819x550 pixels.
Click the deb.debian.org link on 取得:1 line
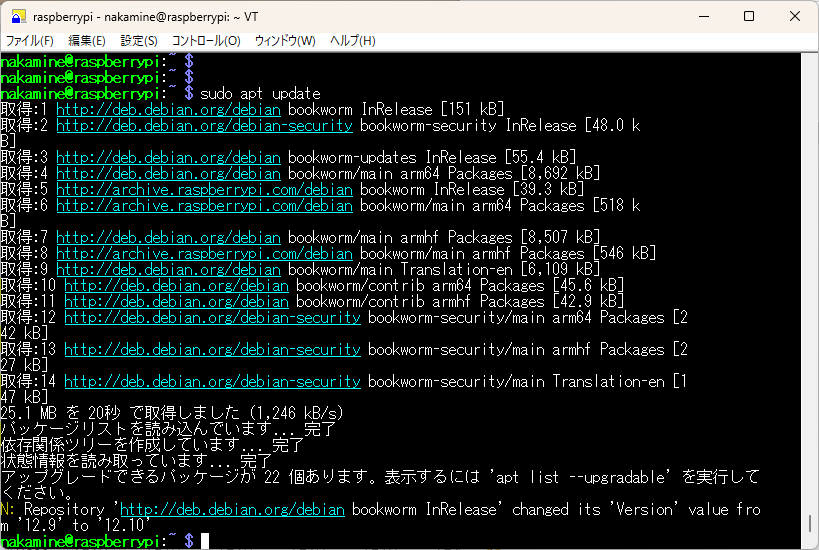pyautogui.click(x=168, y=109)
